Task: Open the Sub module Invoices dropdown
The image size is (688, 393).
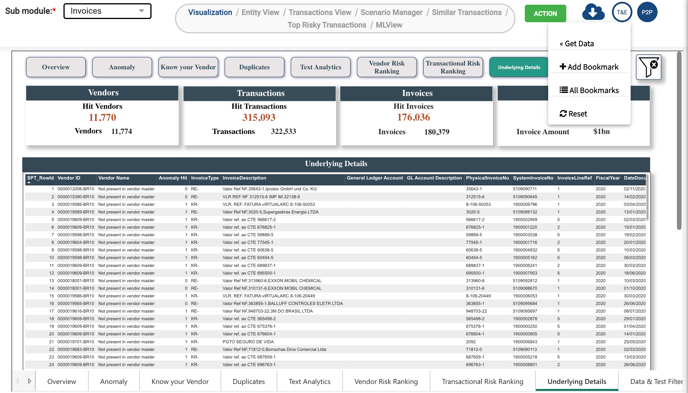Action: pos(108,11)
